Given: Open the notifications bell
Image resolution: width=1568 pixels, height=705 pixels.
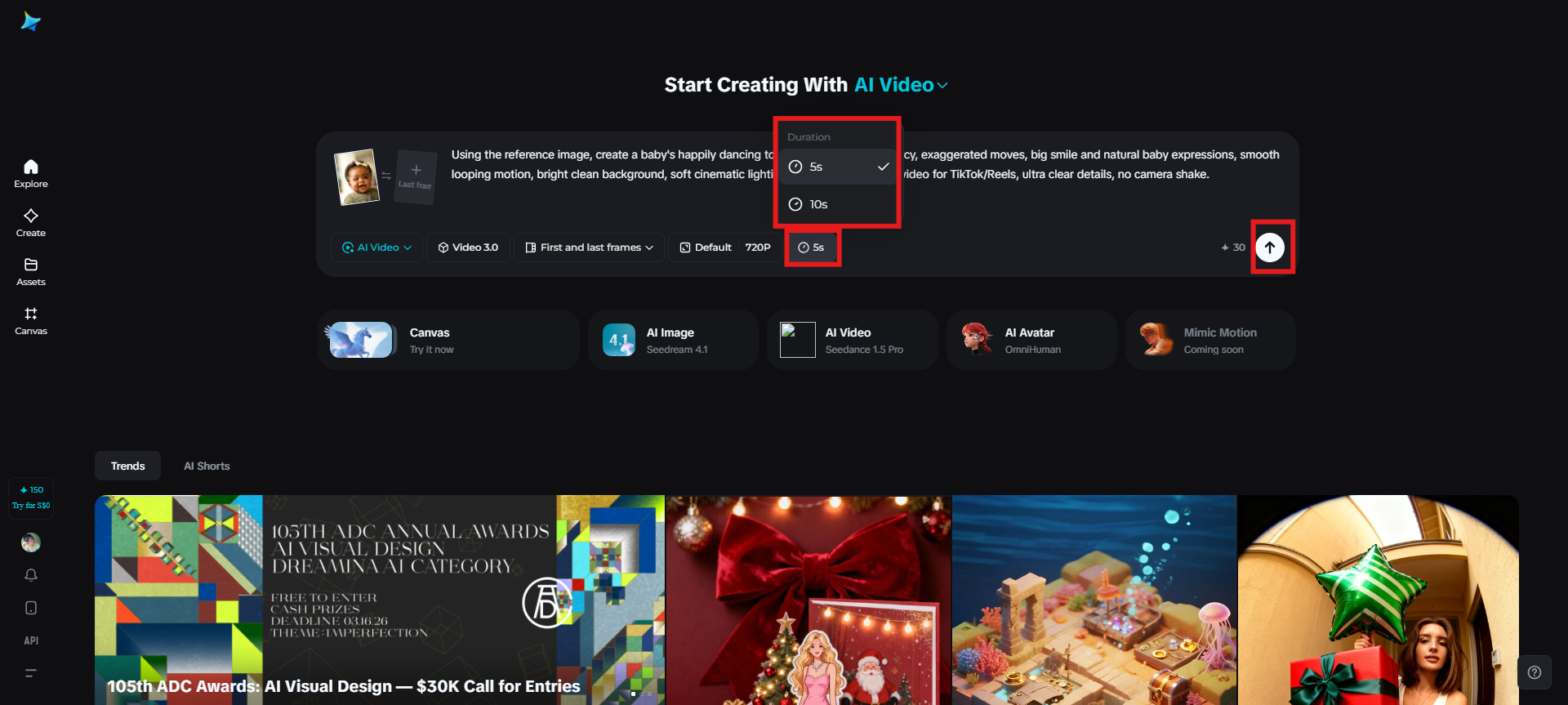Looking at the screenshot, I should tap(31, 575).
